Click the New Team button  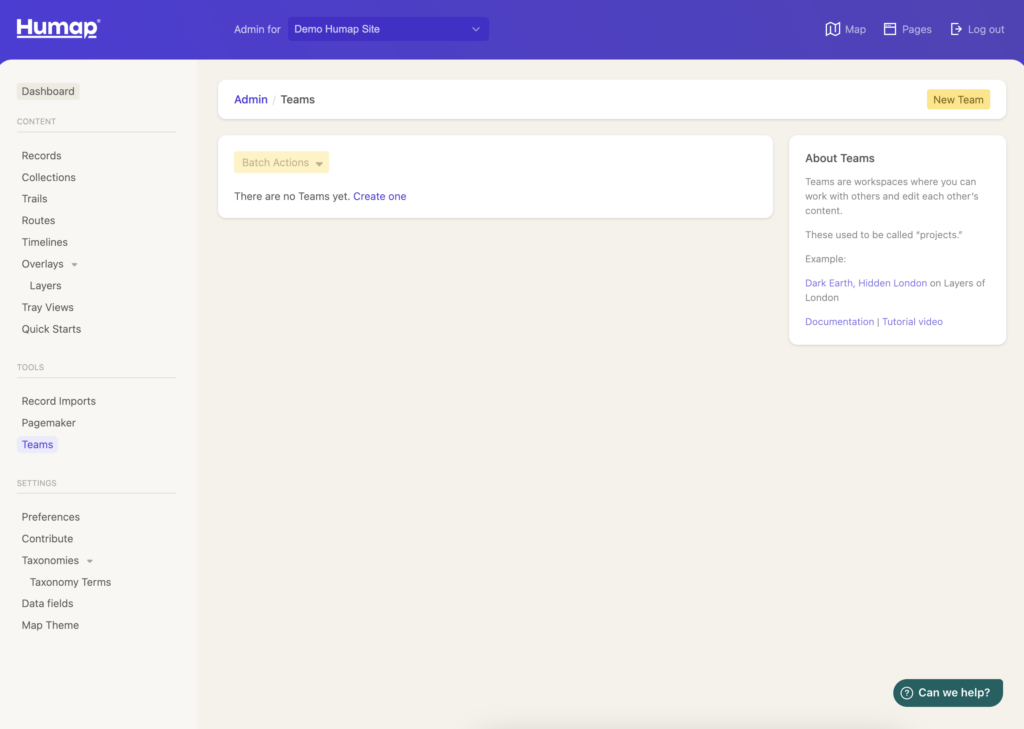pyautogui.click(x=957, y=100)
